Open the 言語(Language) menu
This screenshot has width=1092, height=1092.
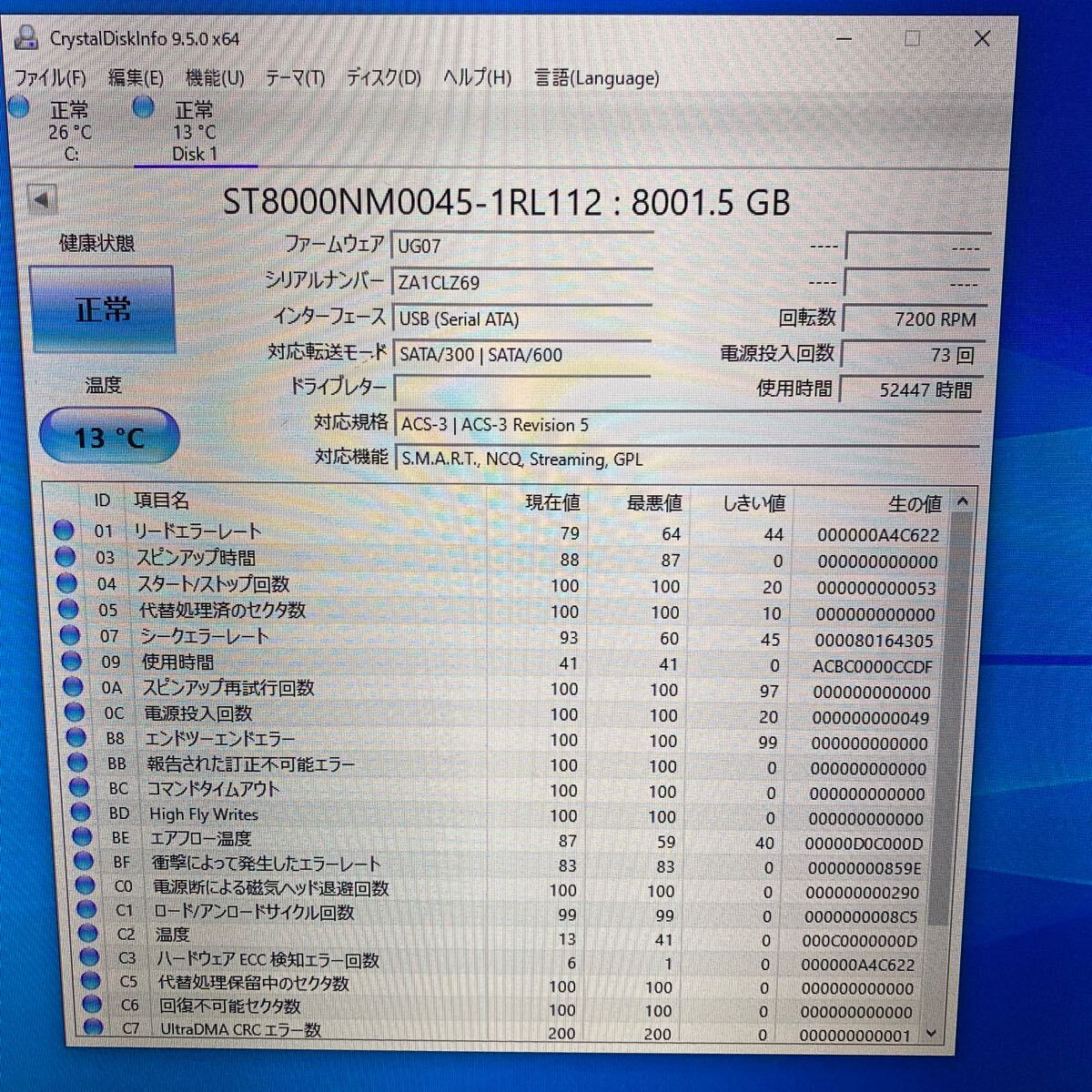(x=597, y=78)
